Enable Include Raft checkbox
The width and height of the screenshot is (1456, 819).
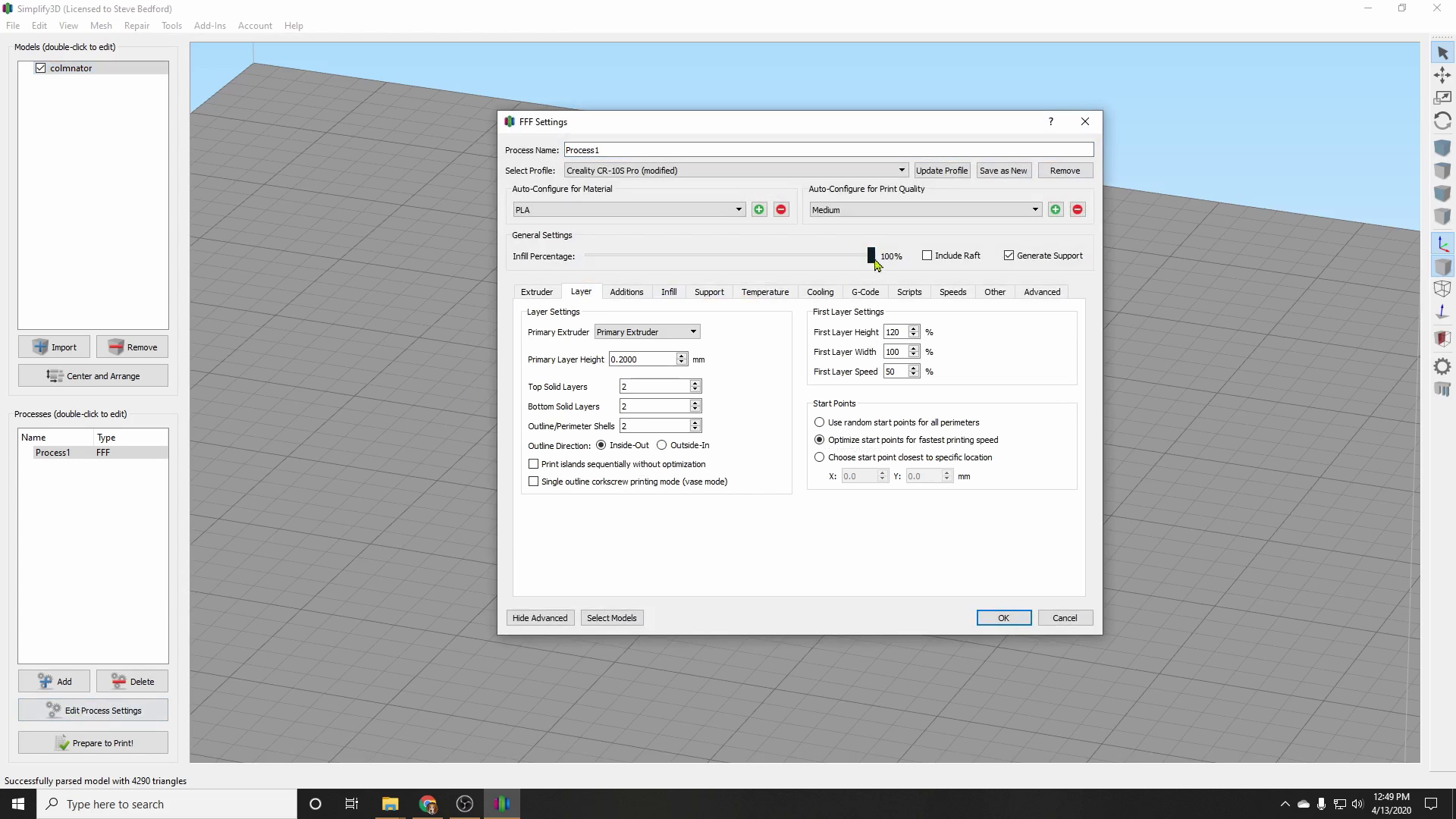pyautogui.click(x=927, y=256)
